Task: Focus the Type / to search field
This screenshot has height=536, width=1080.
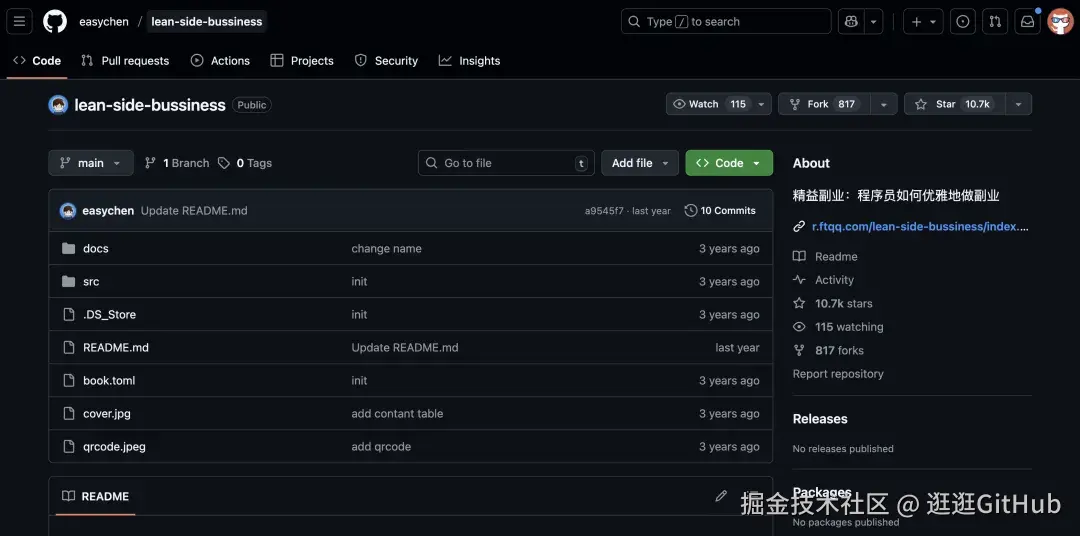Action: pyautogui.click(x=726, y=21)
